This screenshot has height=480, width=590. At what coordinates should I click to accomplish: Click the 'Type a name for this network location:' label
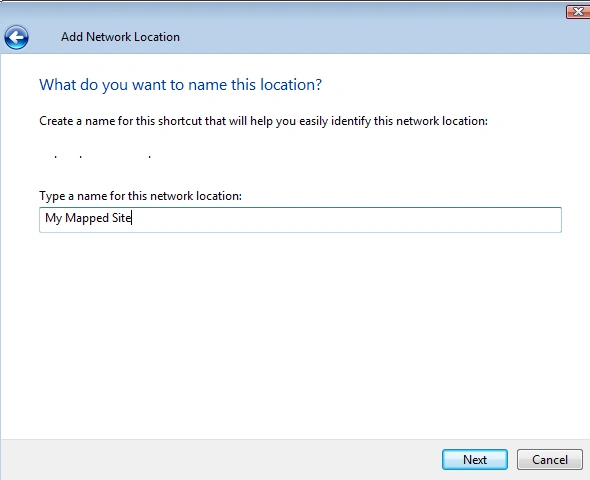click(x=140, y=196)
